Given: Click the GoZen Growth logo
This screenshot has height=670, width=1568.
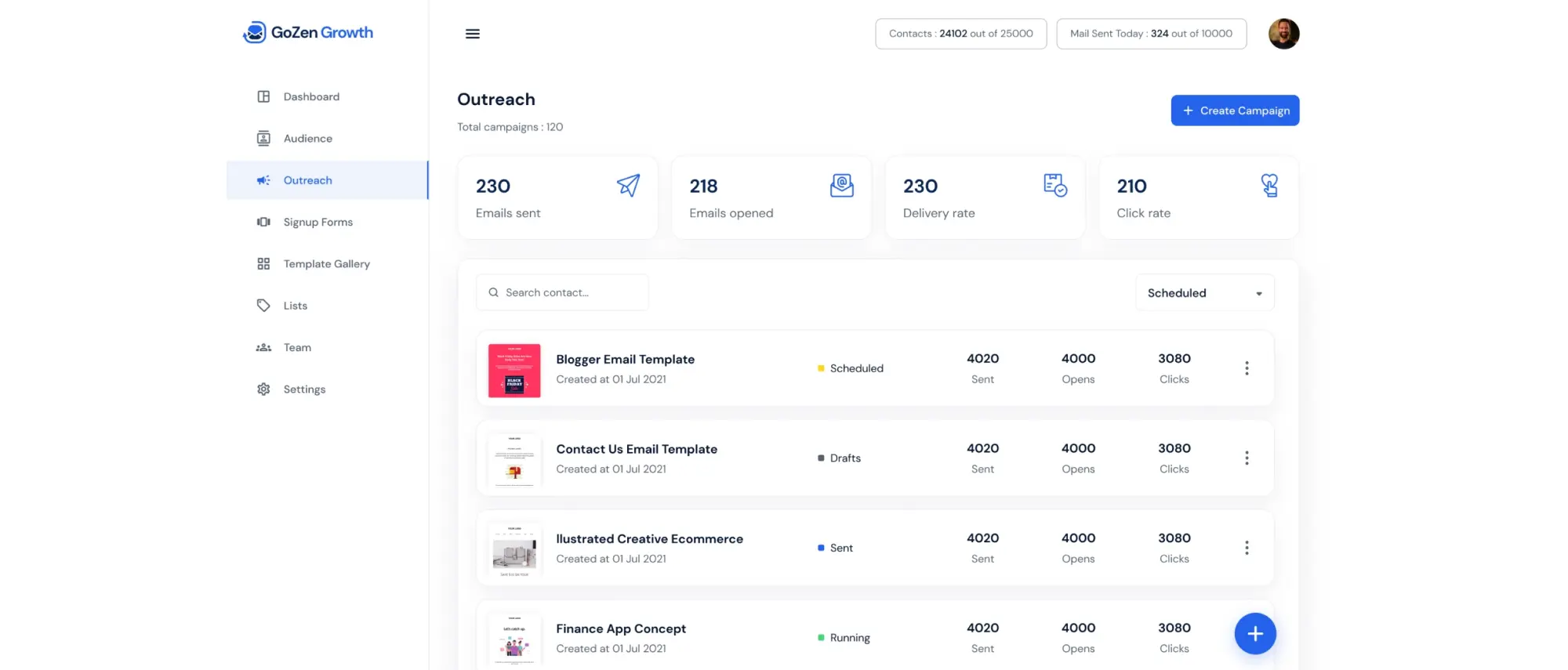Looking at the screenshot, I should tap(308, 32).
